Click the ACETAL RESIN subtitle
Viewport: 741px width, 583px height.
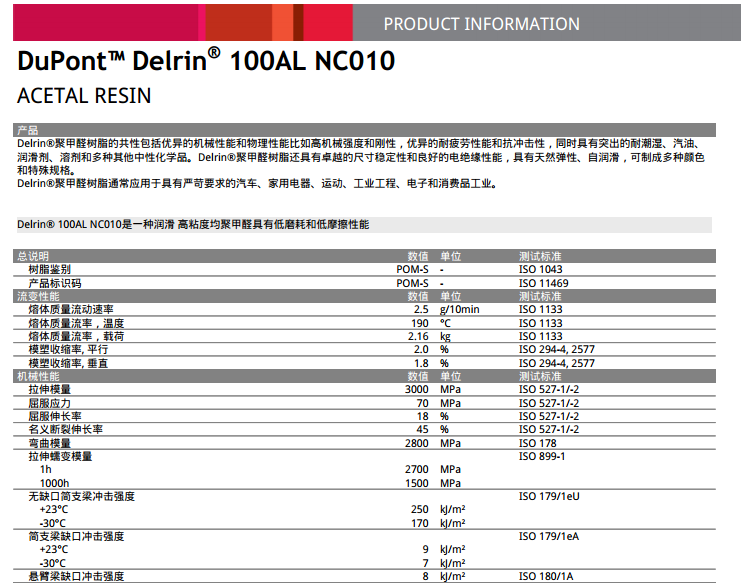(x=84, y=96)
